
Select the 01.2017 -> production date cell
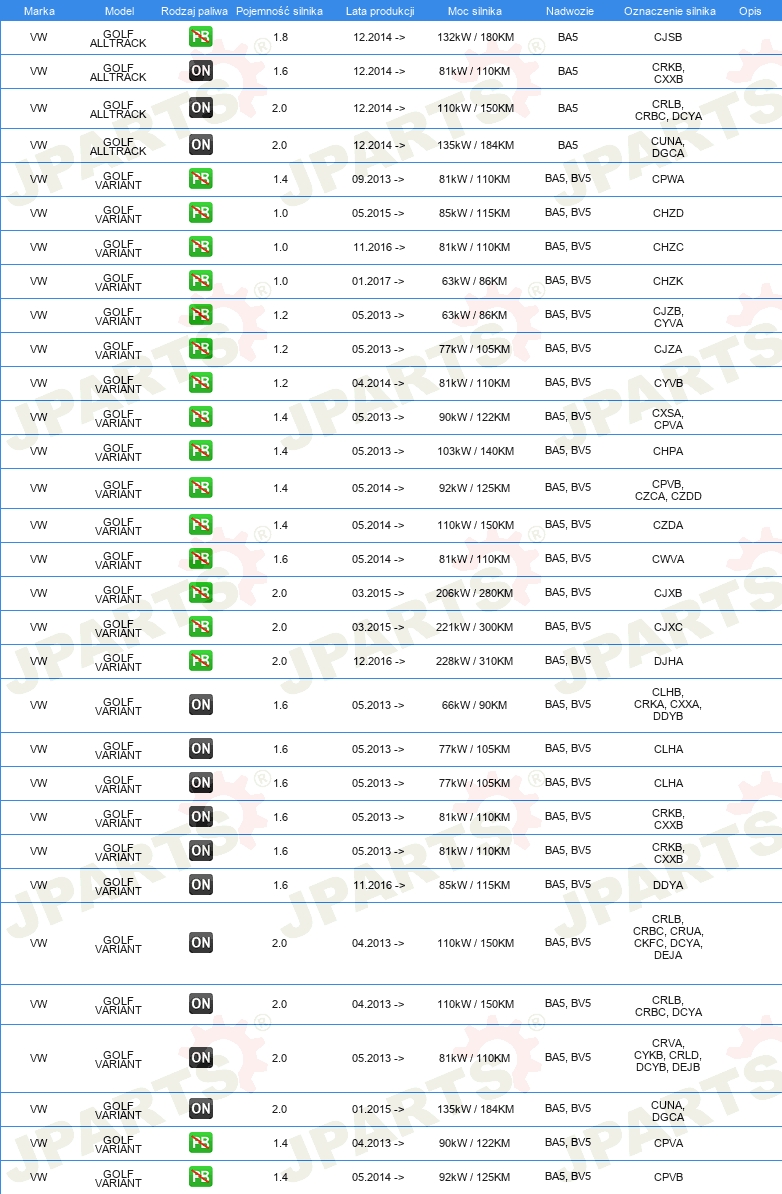point(378,281)
